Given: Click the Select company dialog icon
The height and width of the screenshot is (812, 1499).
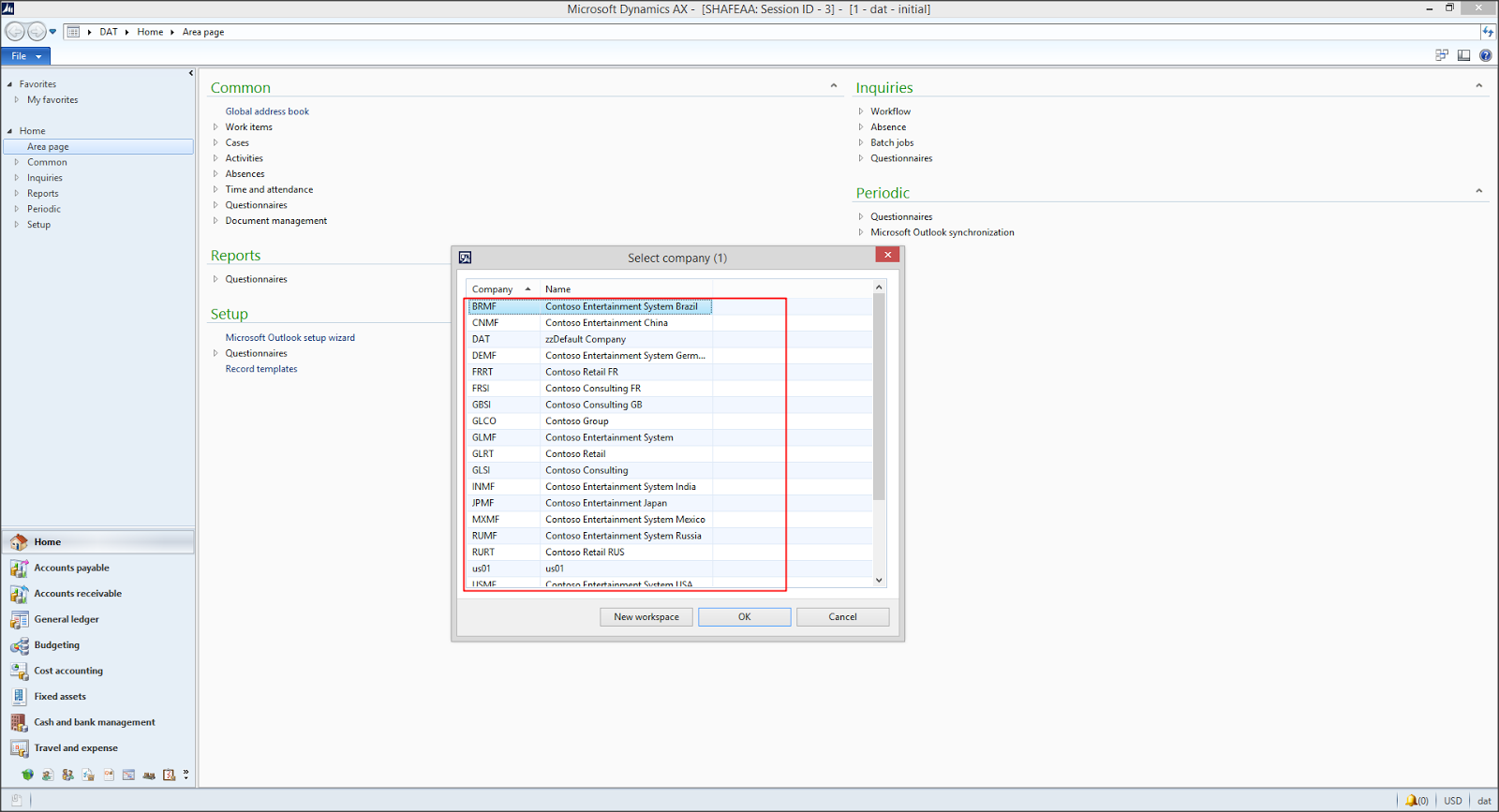Looking at the screenshot, I should click(x=466, y=258).
